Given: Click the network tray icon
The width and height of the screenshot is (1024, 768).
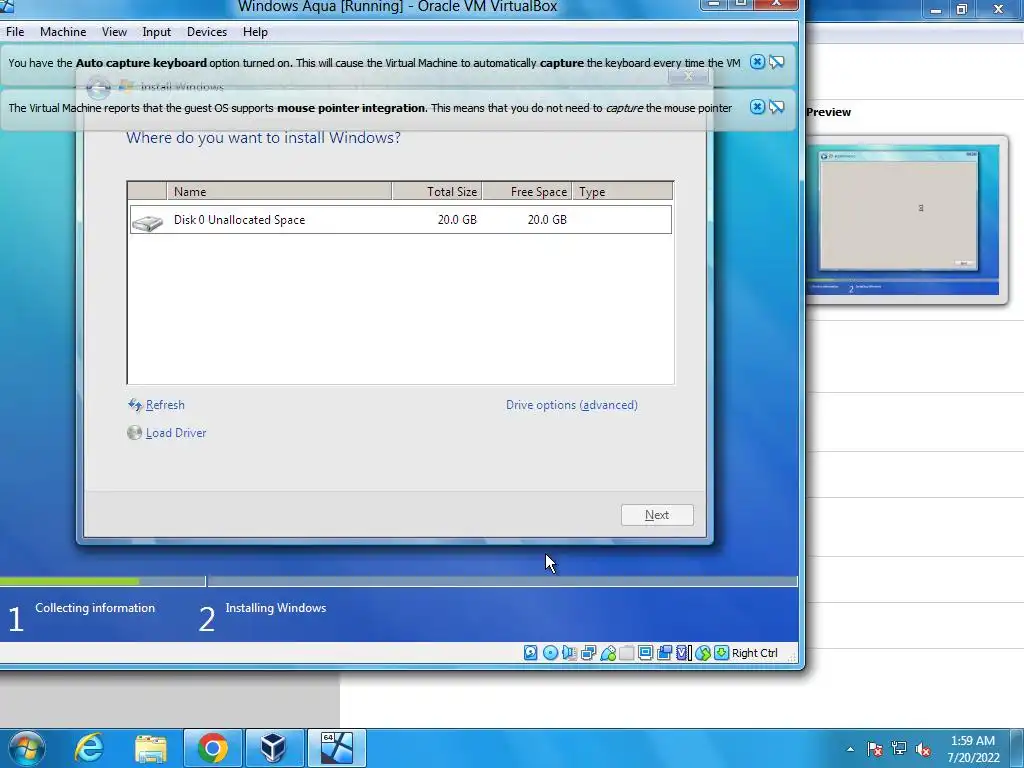Looking at the screenshot, I should click(x=899, y=749).
